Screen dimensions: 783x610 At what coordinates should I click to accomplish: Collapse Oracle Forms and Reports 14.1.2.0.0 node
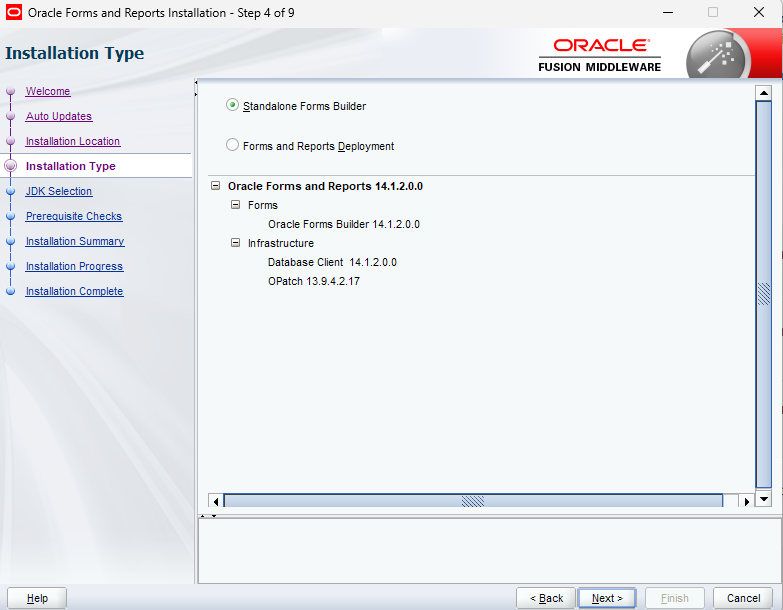215,186
